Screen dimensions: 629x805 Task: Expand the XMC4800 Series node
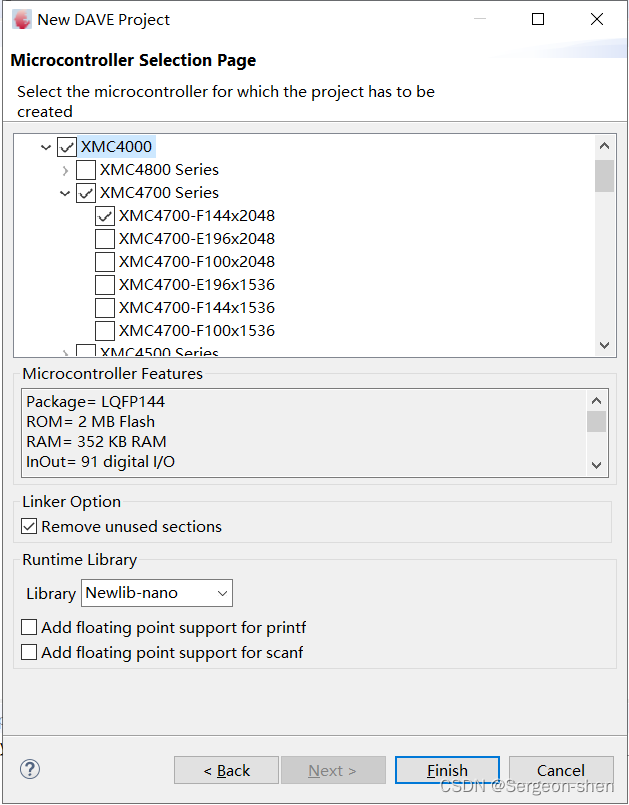tap(64, 169)
